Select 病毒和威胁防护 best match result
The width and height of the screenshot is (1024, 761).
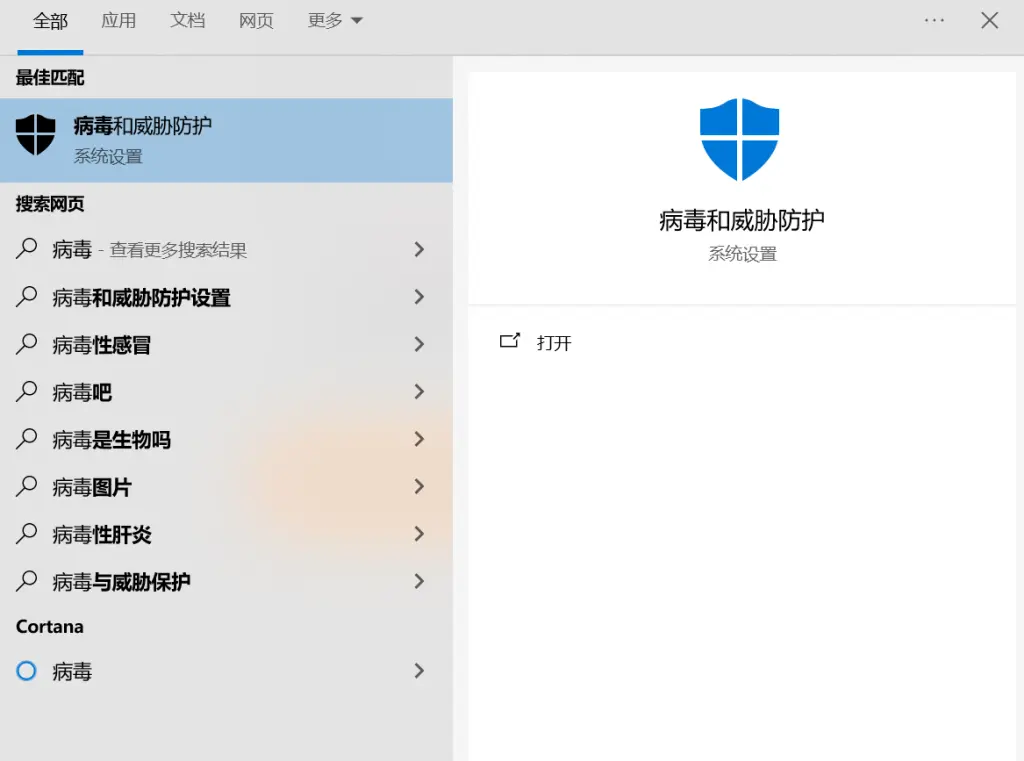click(x=226, y=140)
